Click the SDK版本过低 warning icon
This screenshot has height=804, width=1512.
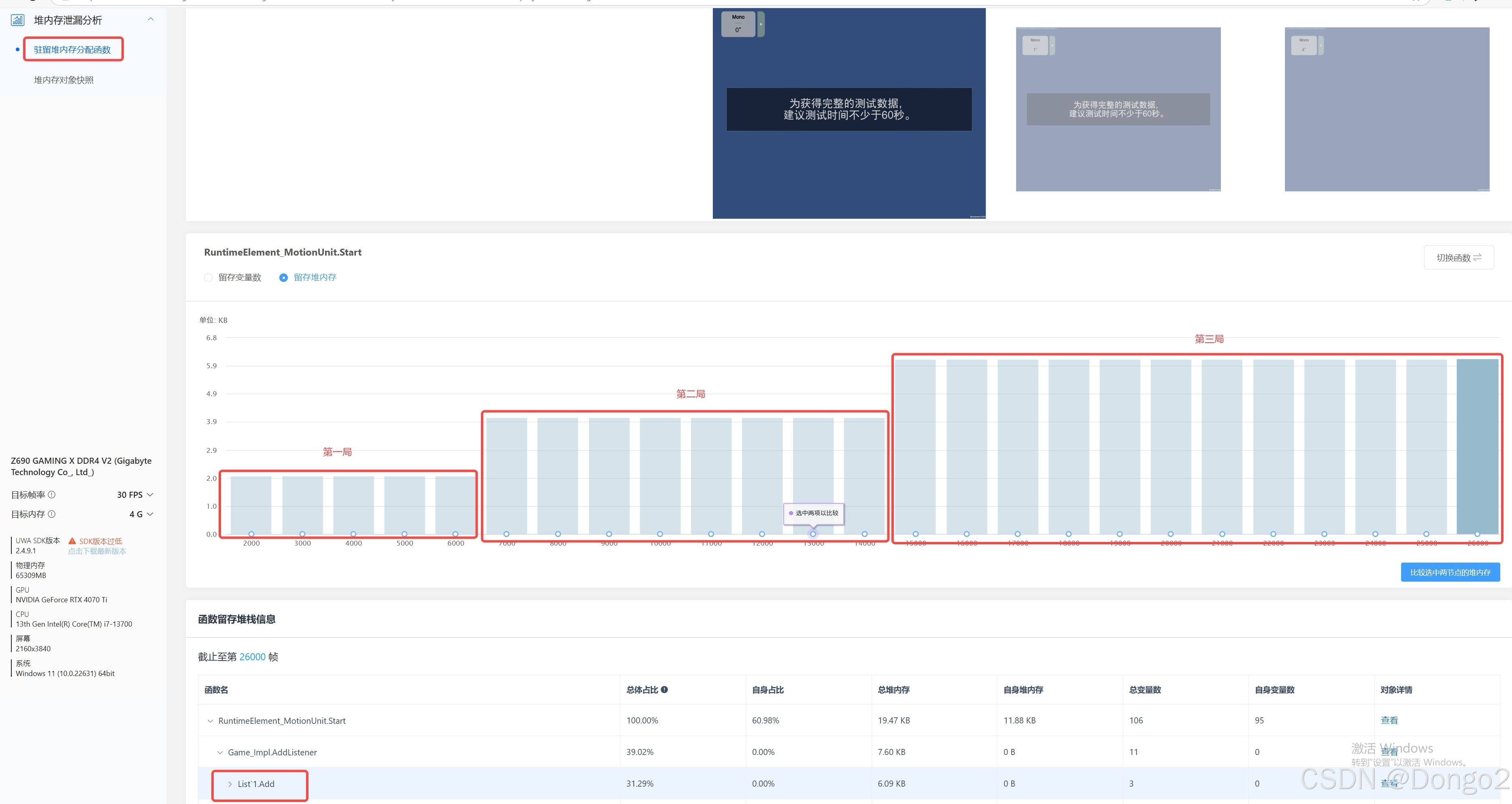(x=72, y=541)
